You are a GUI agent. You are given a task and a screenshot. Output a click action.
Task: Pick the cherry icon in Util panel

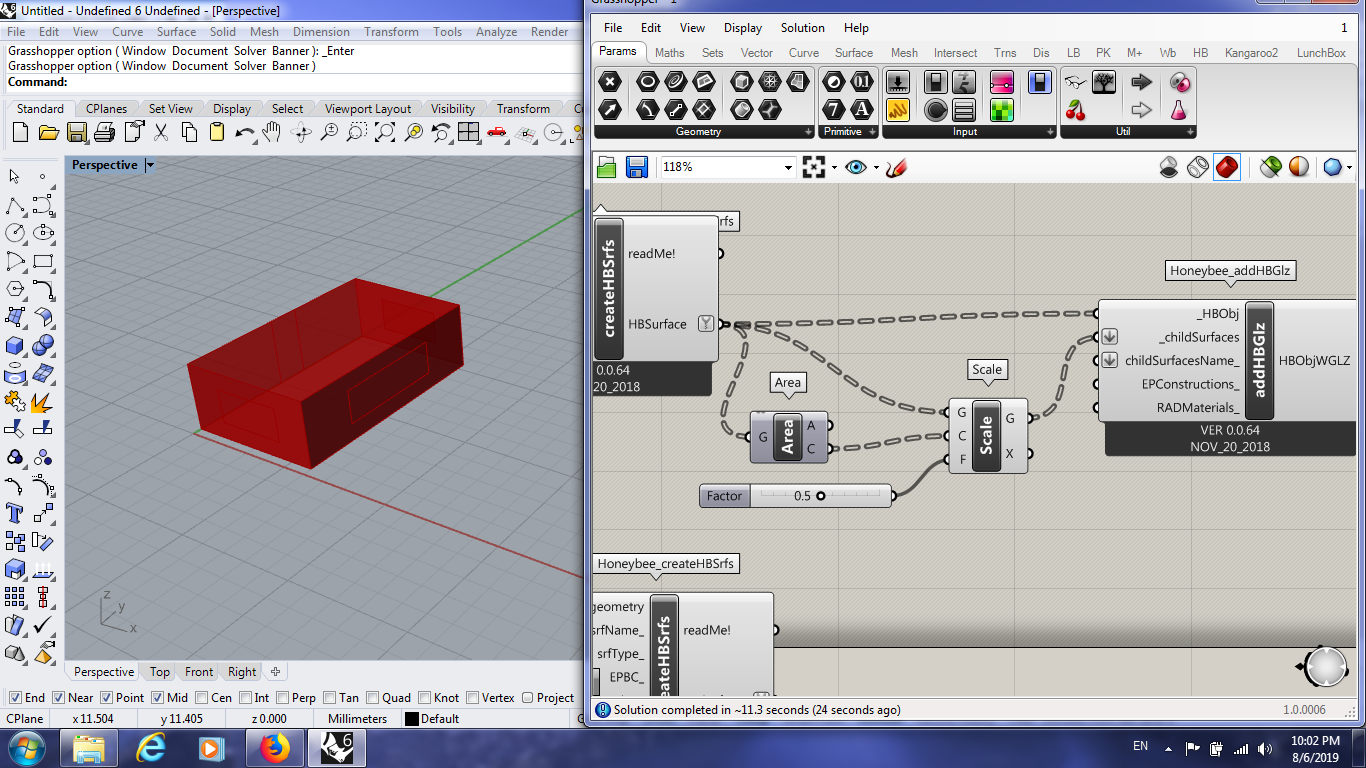click(1075, 110)
